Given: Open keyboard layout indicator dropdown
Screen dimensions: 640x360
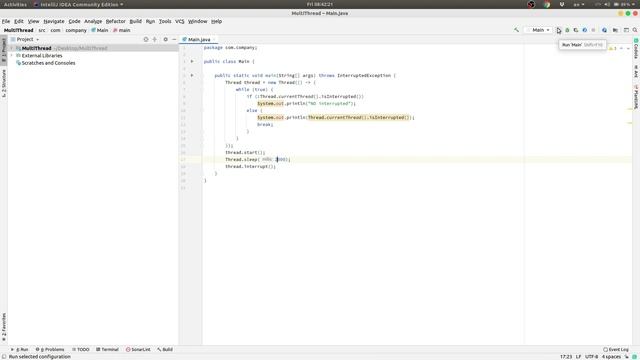Looking at the screenshot, I should click(x=578, y=4).
